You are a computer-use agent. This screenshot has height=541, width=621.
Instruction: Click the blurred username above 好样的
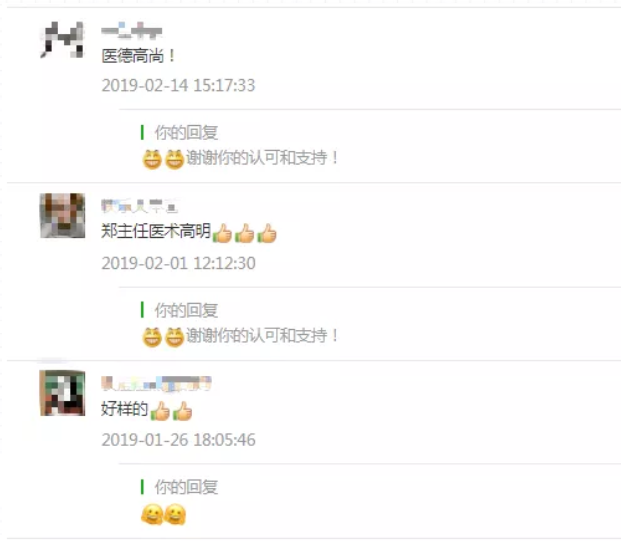[156, 383]
